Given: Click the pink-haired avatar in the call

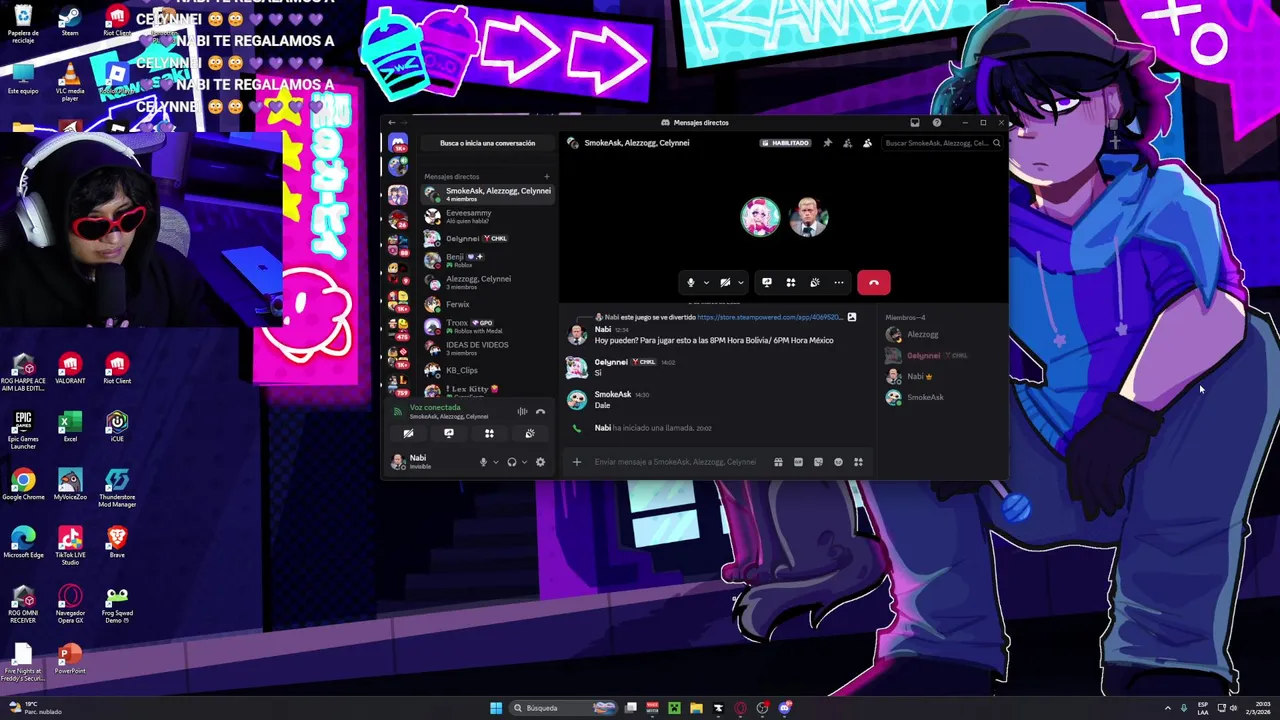Looking at the screenshot, I should click(760, 217).
